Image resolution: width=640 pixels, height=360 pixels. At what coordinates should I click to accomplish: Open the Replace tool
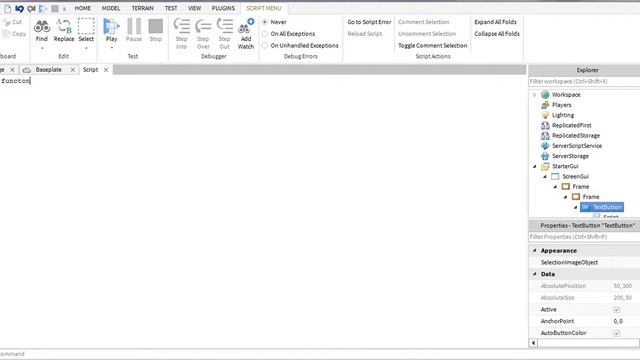[x=64, y=30]
